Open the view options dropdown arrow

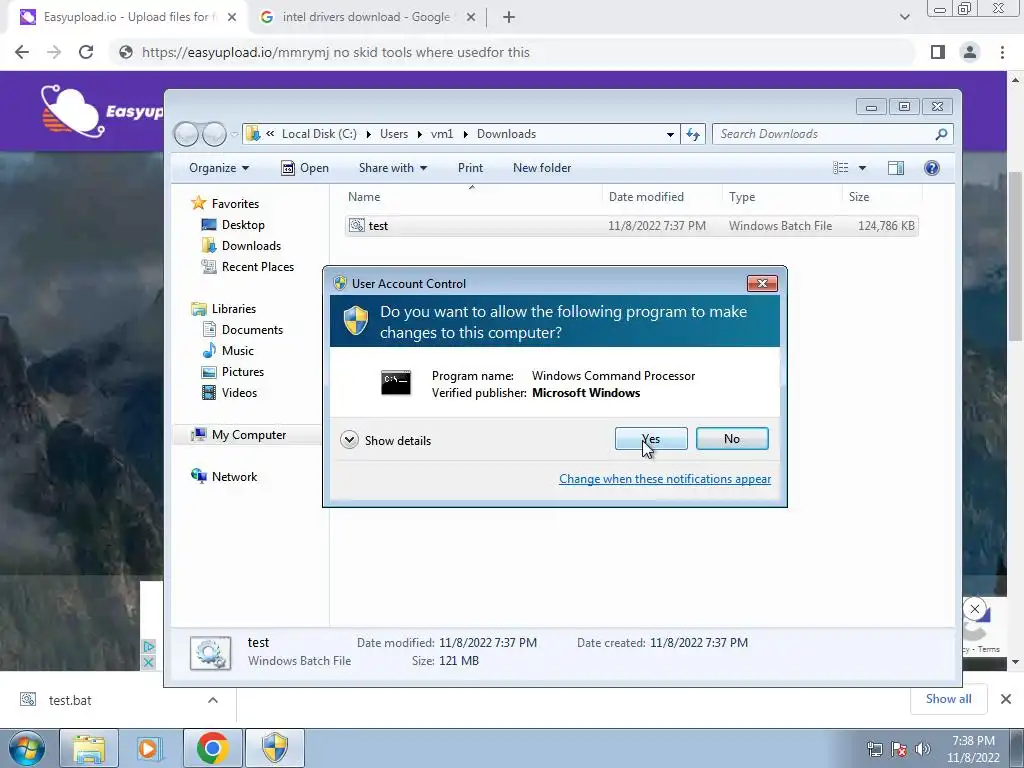pos(862,168)
